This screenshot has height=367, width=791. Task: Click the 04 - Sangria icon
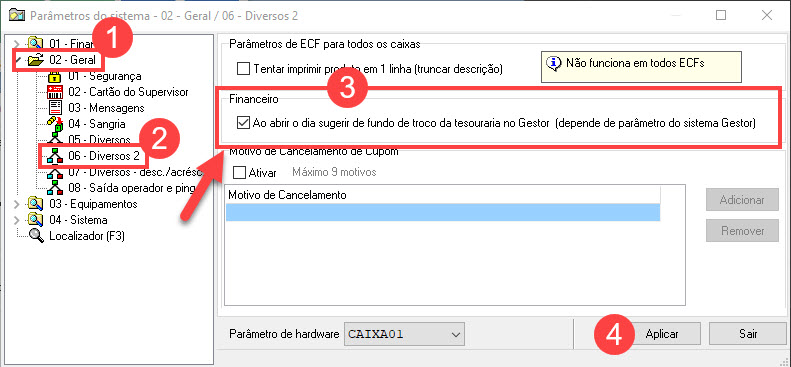click(x=54, y=124)
